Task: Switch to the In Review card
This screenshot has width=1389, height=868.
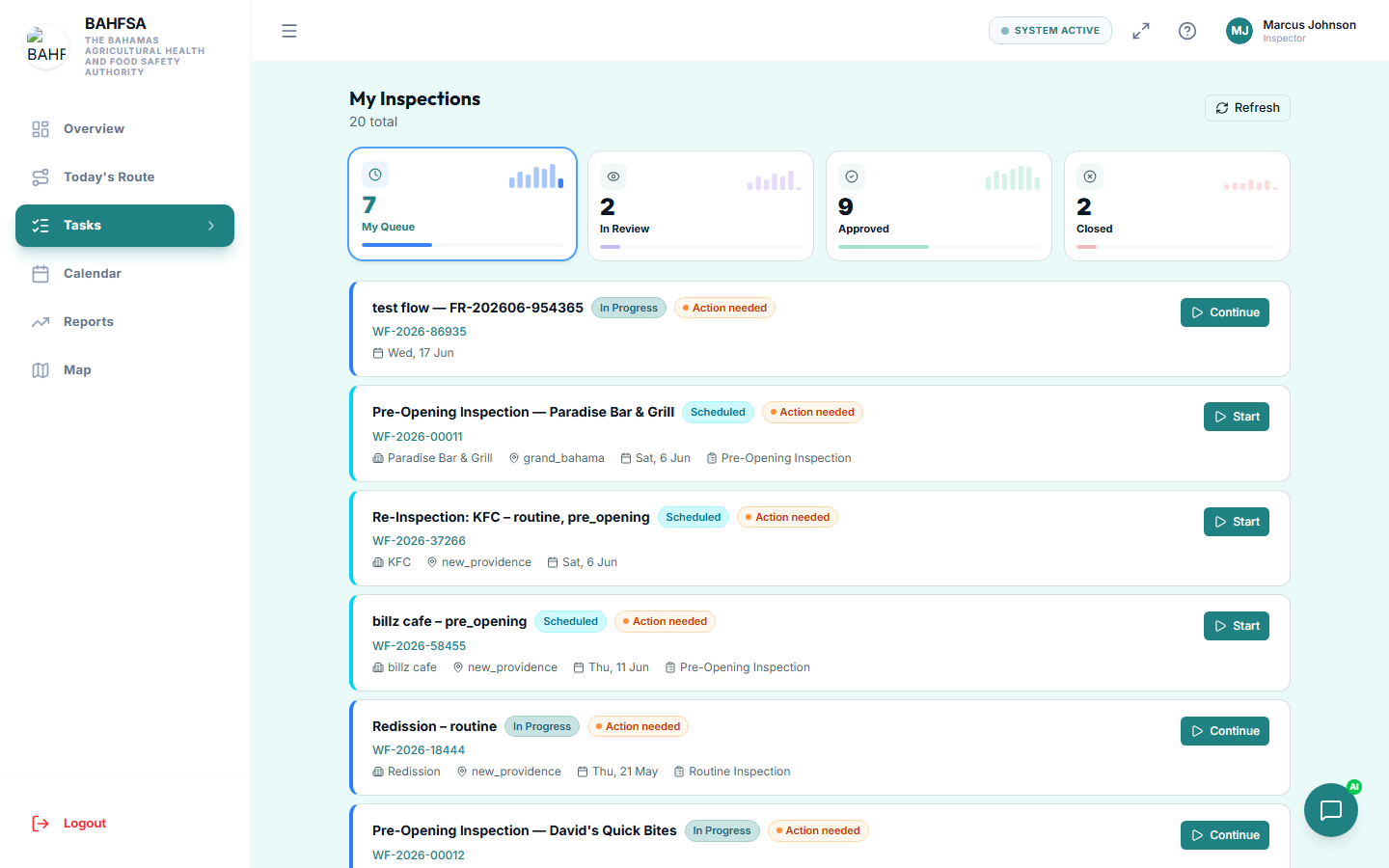Action: tap(700, 205)
